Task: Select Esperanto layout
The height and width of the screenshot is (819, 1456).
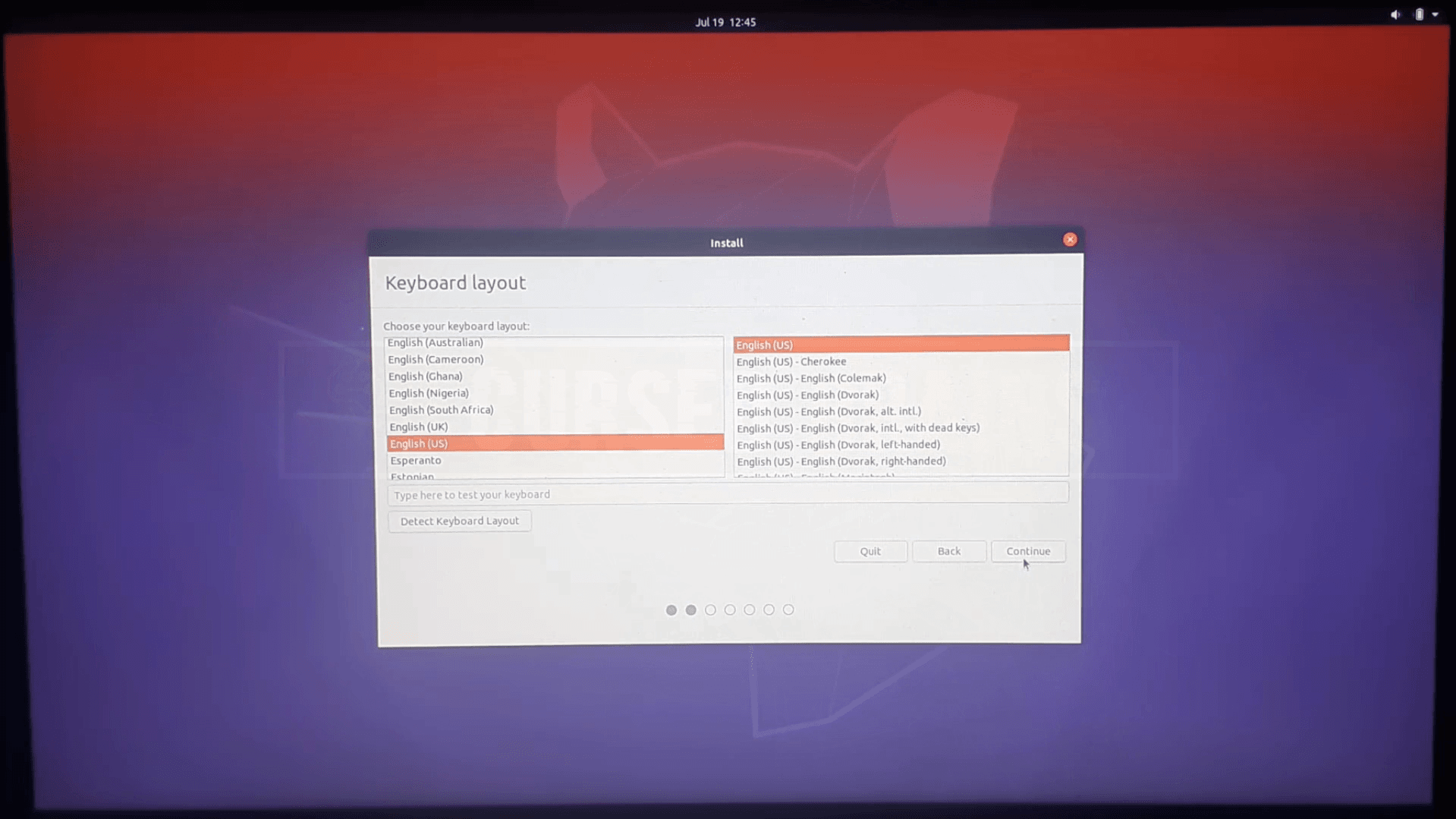Action: point(555,460)
